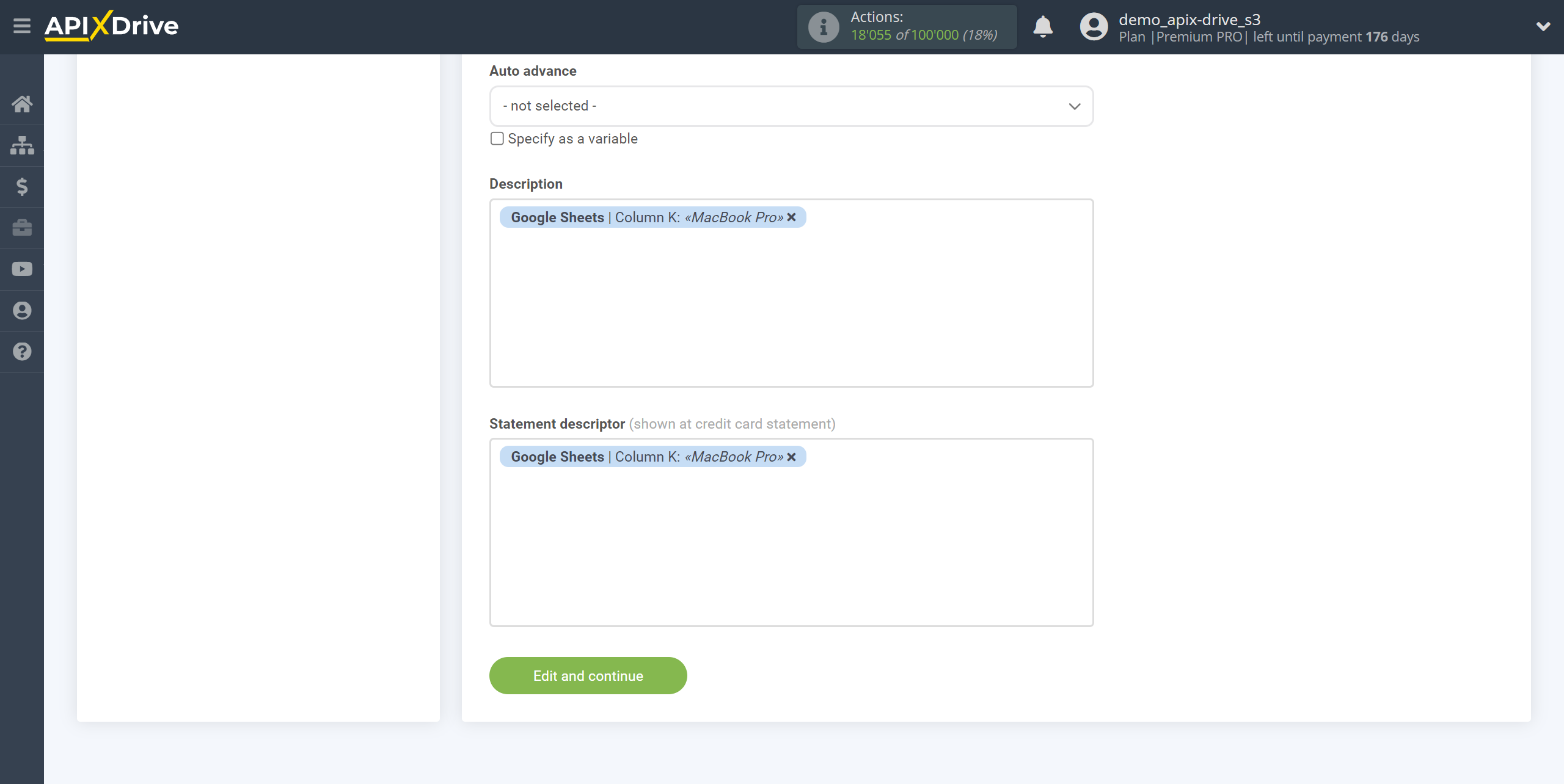Click the Description text input field
Image resolution: width=1564 pixels, height=784 pixels.
[791, 290]
